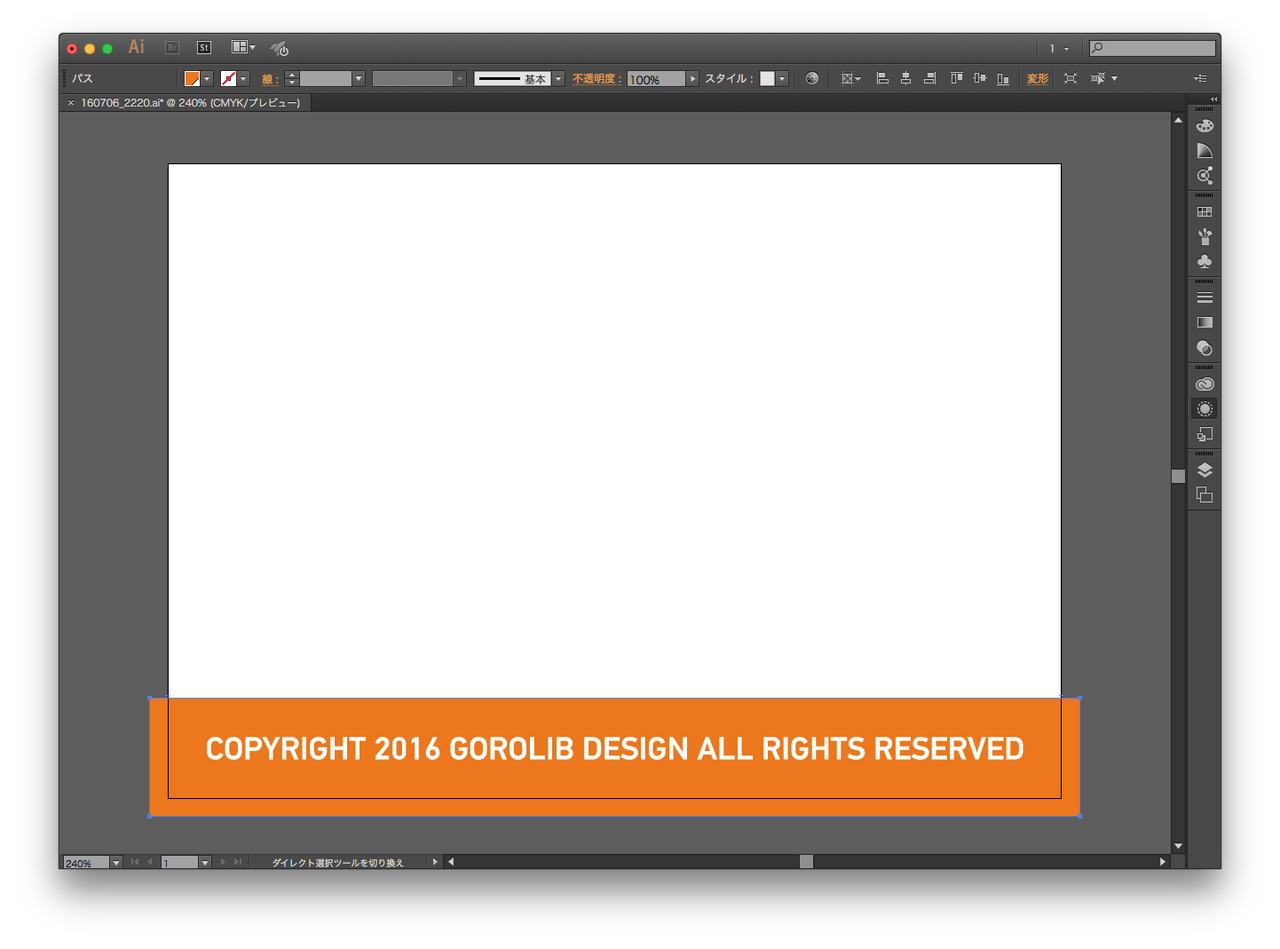
Task: Open the artboard number dropdown
Action: (205, 862)
